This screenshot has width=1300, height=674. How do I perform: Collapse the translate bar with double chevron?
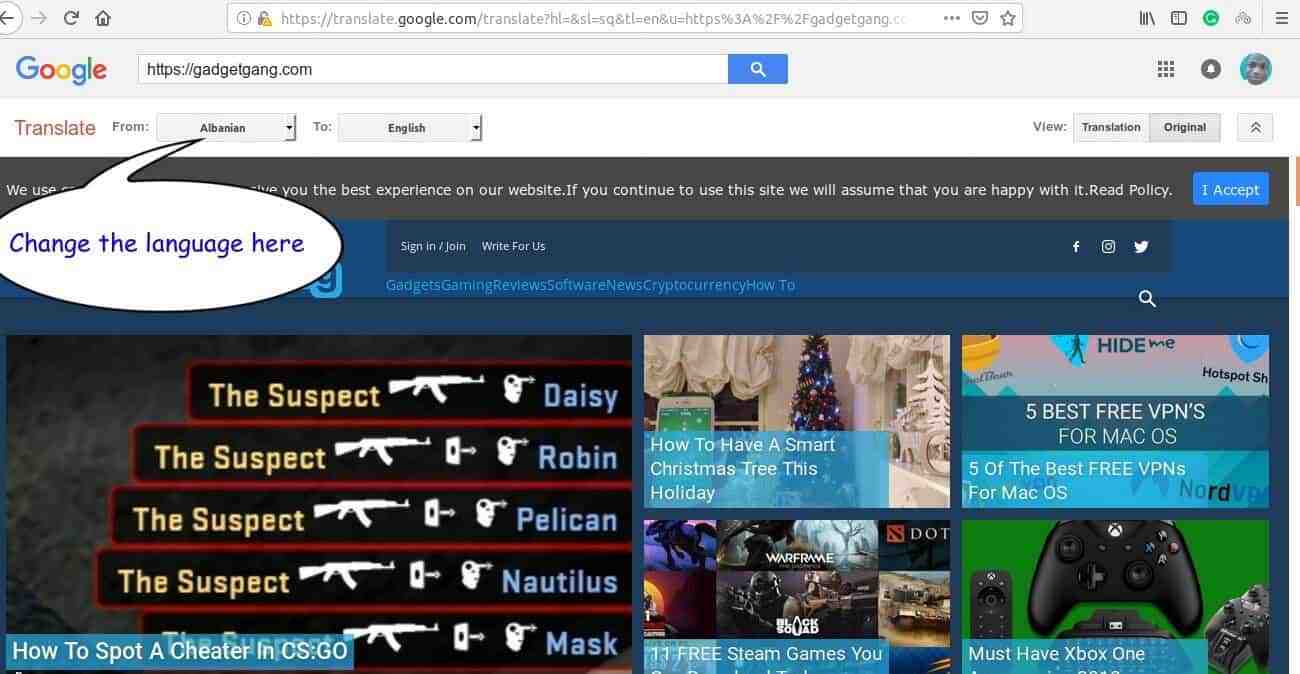tap(1255, 127)
